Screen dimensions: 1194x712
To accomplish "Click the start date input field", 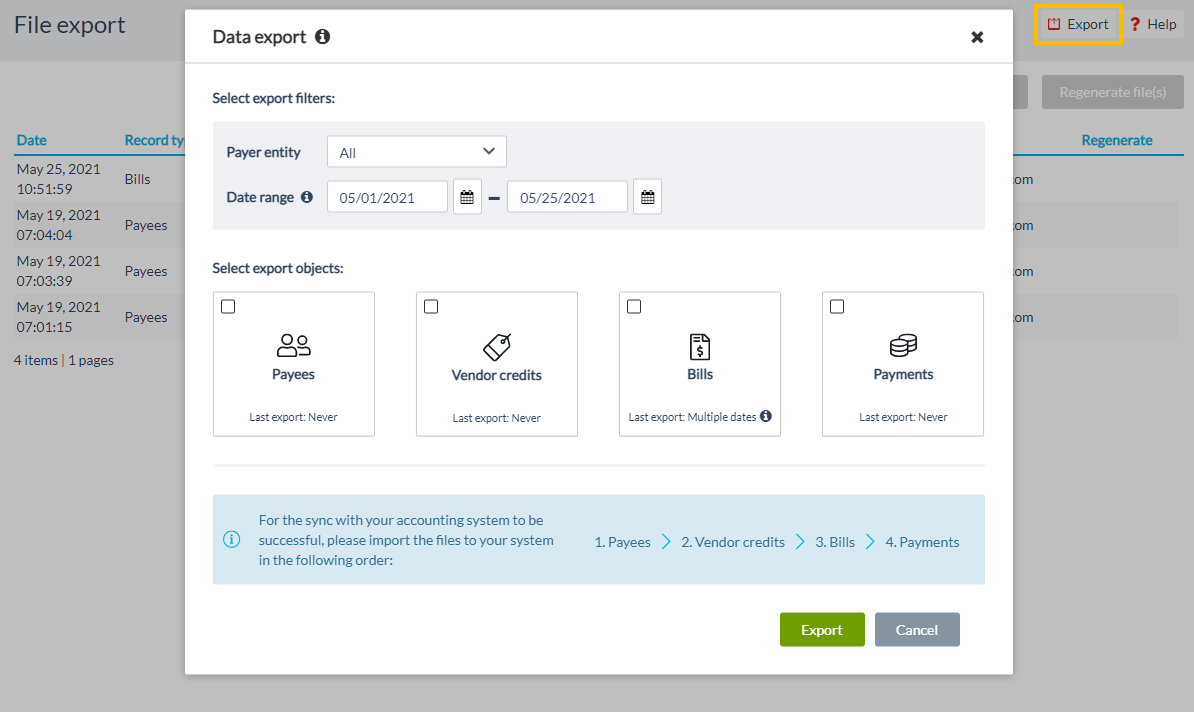I will (x=387, y=196).
